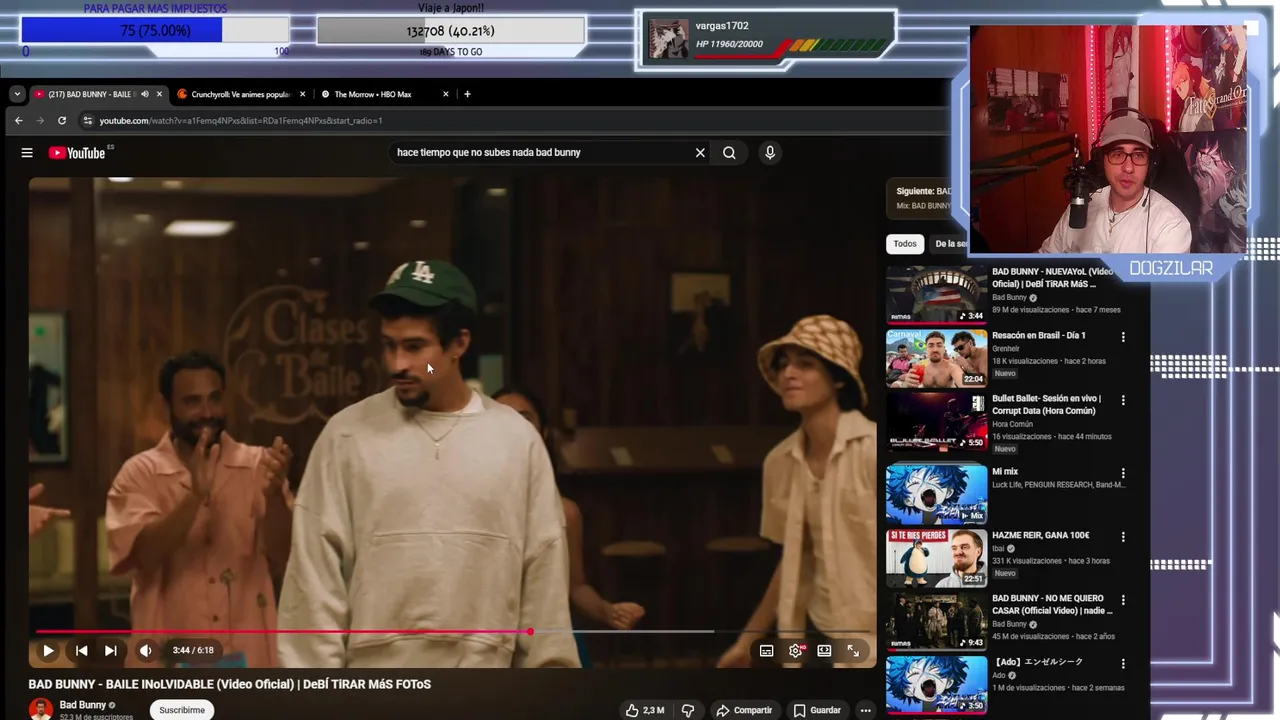Skip to next video in player
Screen dimensions: 1280x720
click(110, 650)
